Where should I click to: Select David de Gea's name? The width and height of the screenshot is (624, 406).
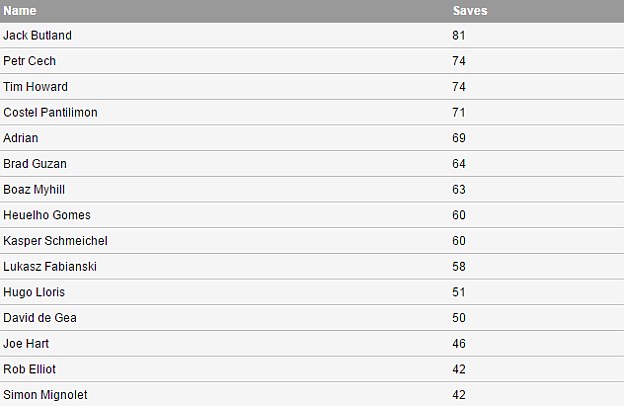pyautogui.click(x=40, y=318)
